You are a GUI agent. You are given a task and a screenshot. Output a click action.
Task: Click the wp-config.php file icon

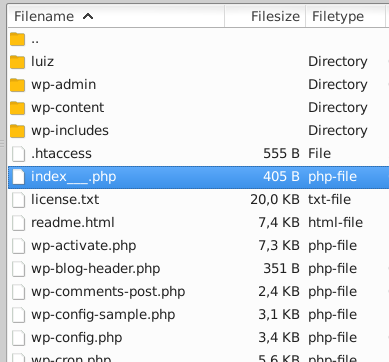tap(18, 338)
